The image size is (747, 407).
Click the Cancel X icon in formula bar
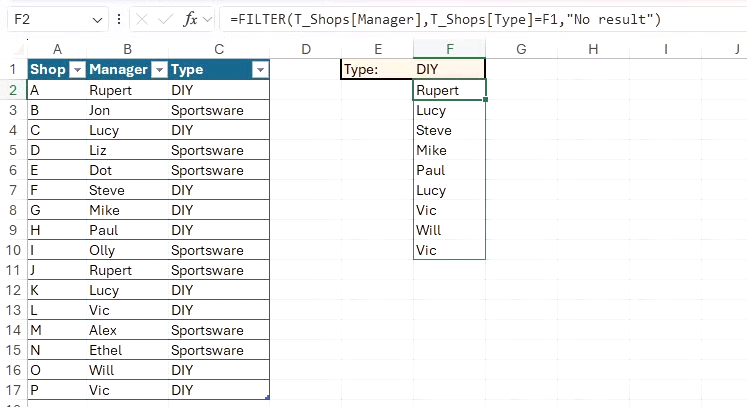pyautogui.click(x=141, y=20)
